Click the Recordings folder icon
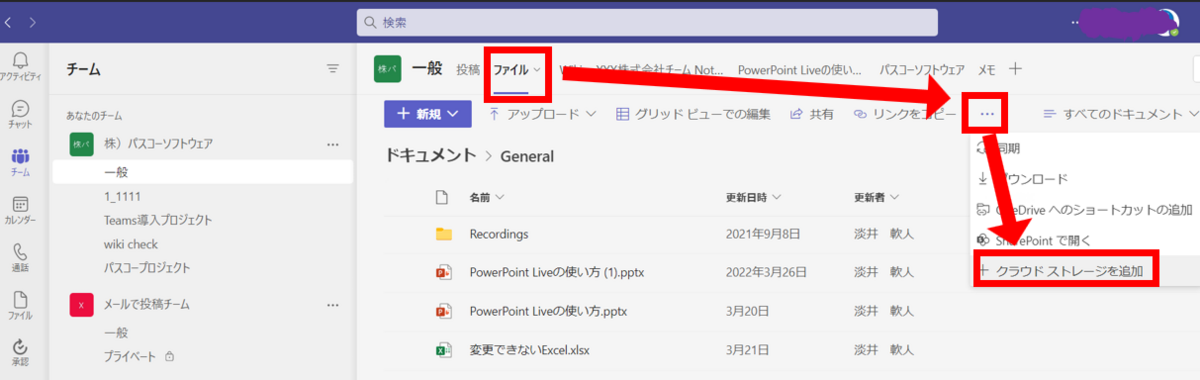 point(444,234)
